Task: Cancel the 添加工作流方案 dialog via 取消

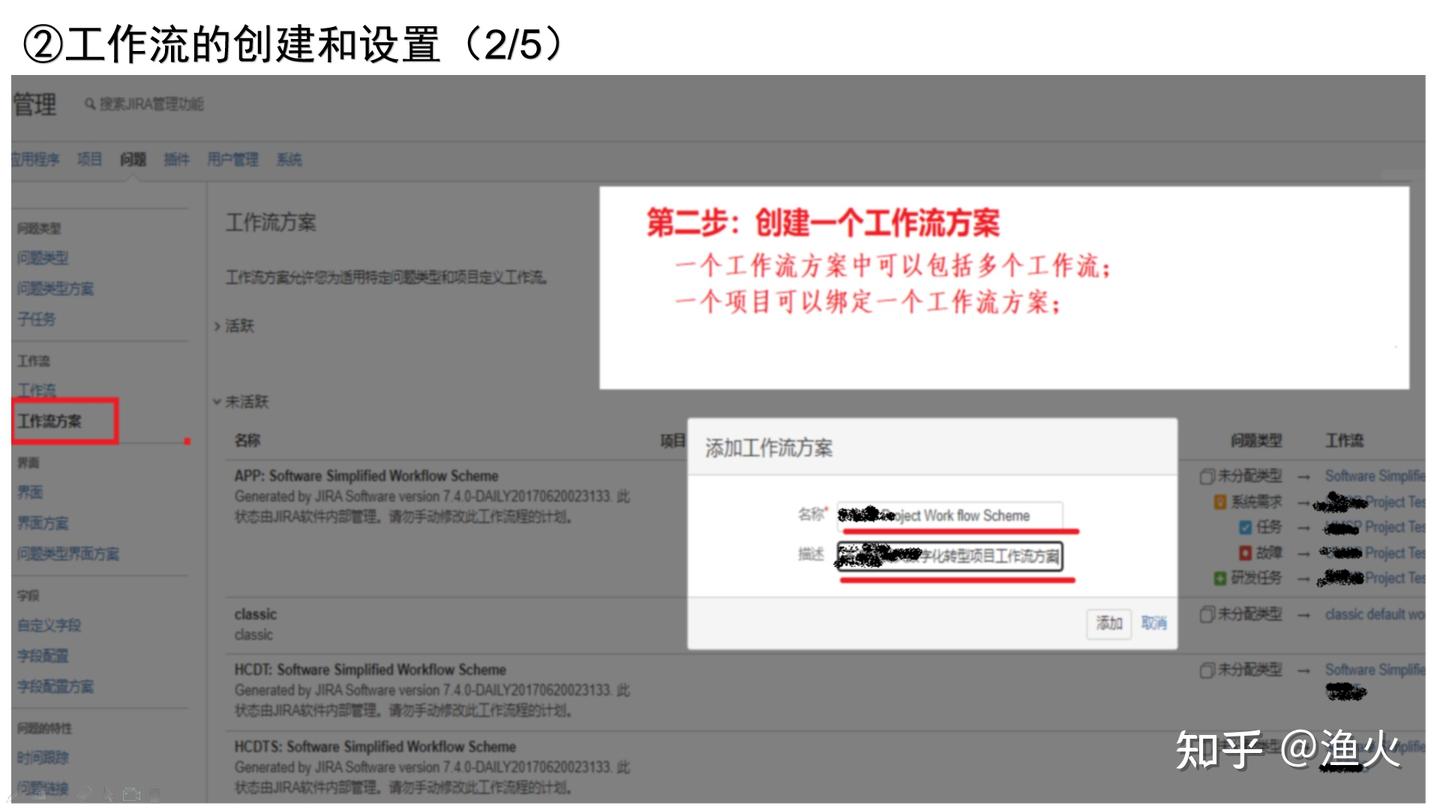Action: [1154, 623]
